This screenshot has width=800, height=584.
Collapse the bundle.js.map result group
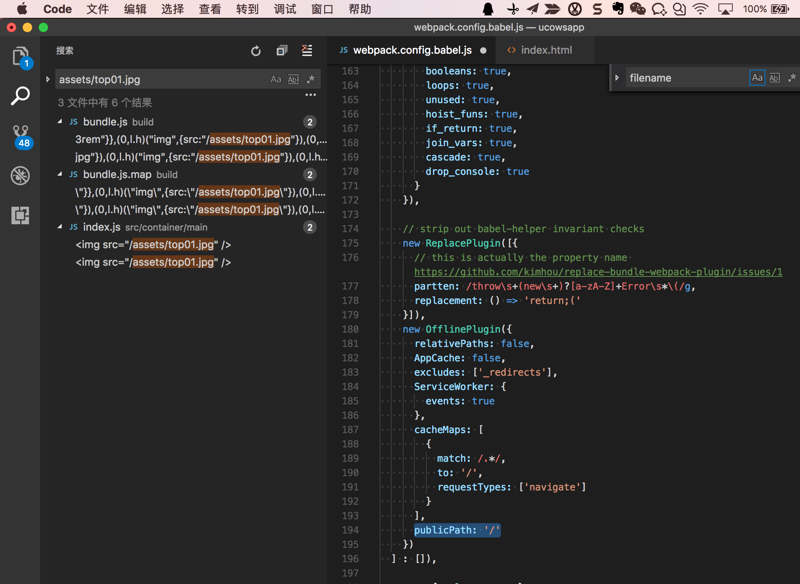pyautogui.click(x=60, y=175)
